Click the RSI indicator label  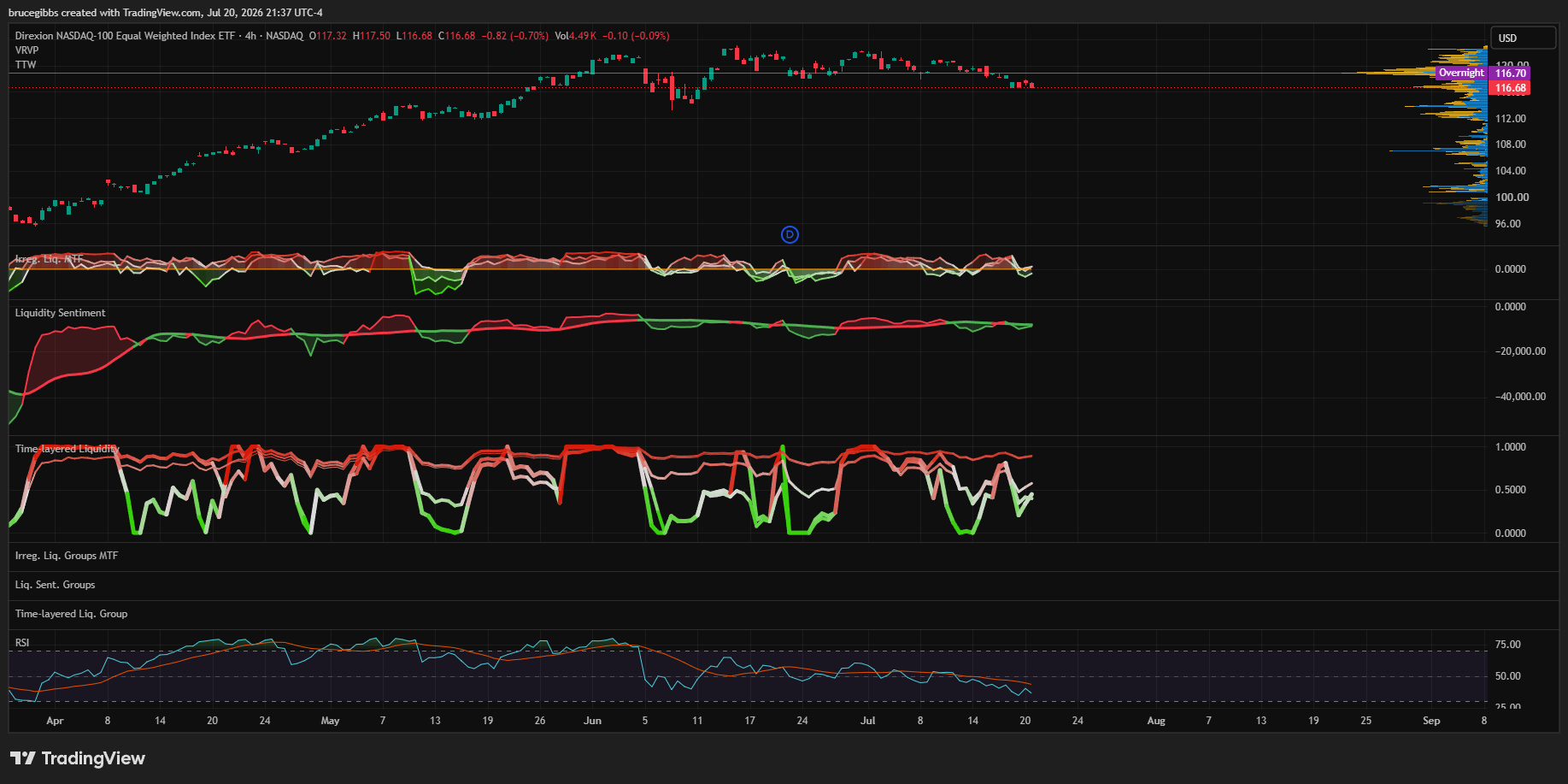(22, 643)
